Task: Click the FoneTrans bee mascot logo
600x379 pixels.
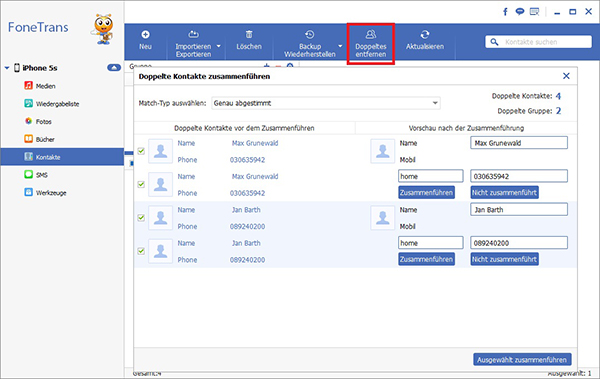Action: (x=103, y=29)
